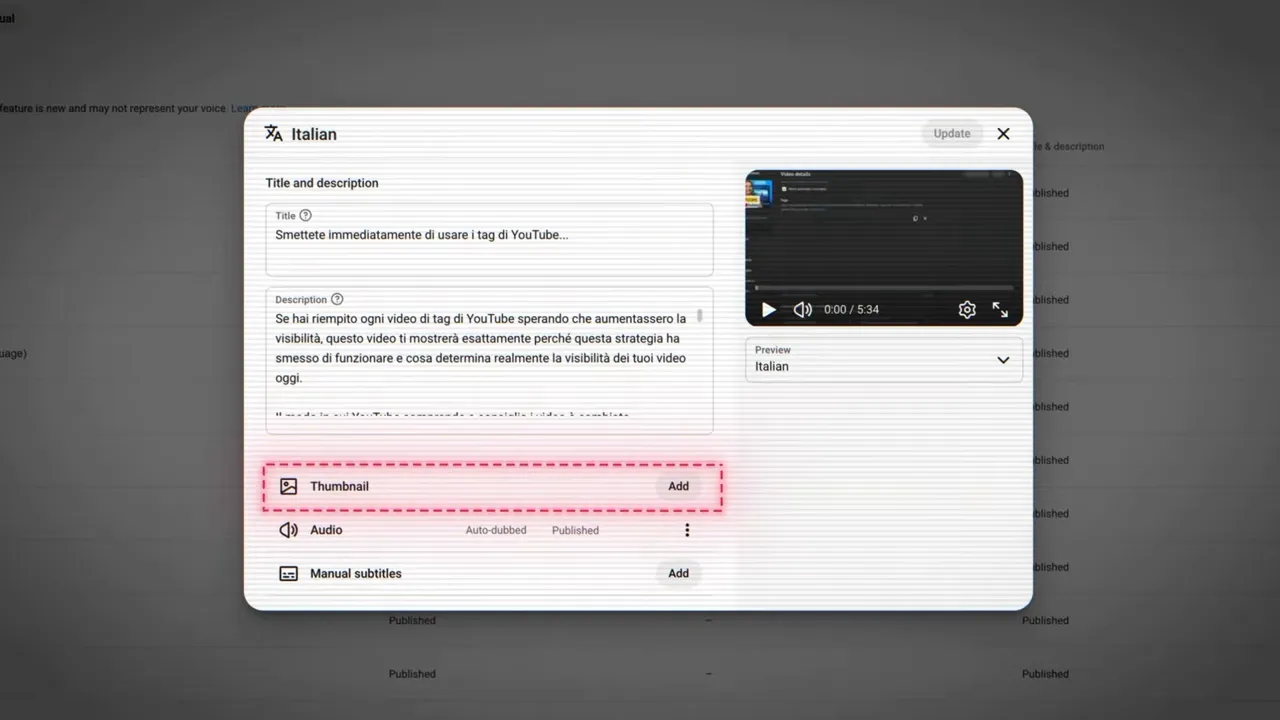Click the description field scrollbar
Image resolution: width=1280 pixels, height=720 pixels.
[x=700, y=316]
